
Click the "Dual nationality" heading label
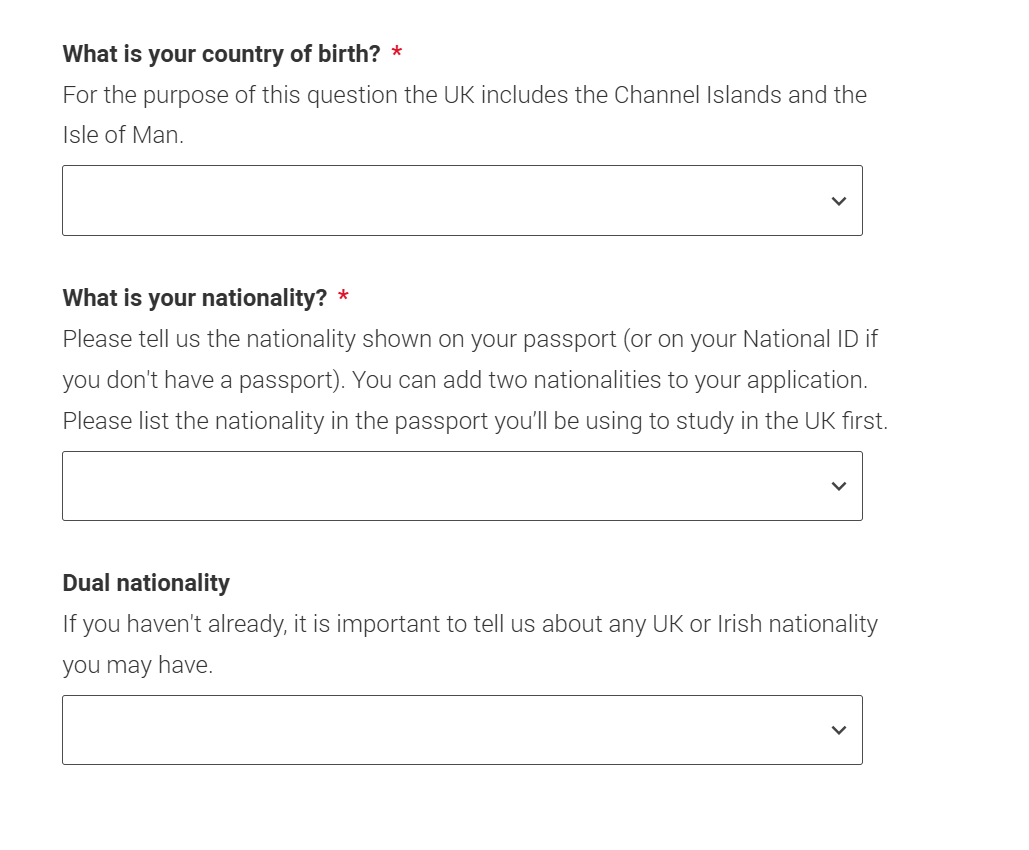[x=146, y=583]
